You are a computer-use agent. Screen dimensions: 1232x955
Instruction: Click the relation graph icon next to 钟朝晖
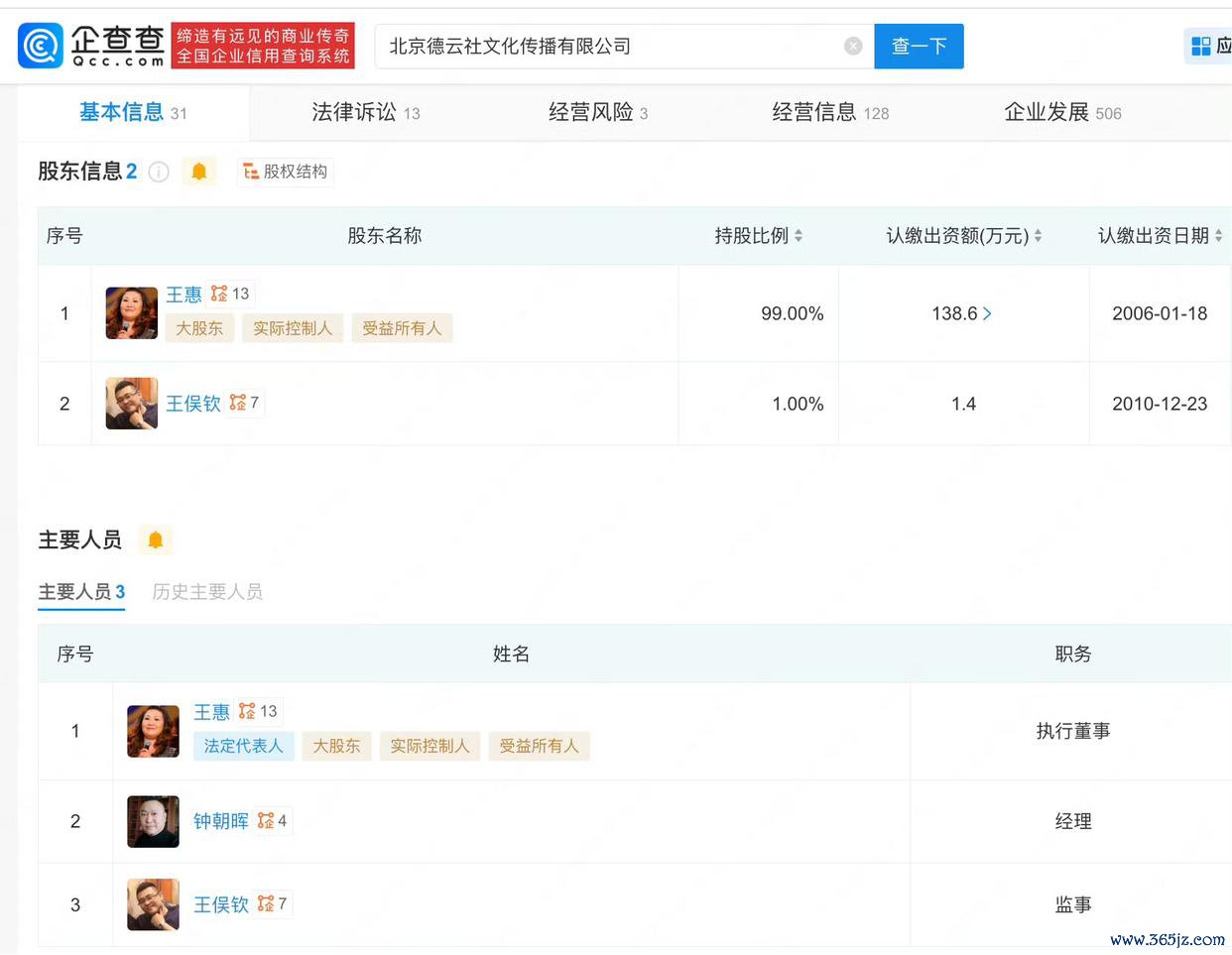[266, 820]
